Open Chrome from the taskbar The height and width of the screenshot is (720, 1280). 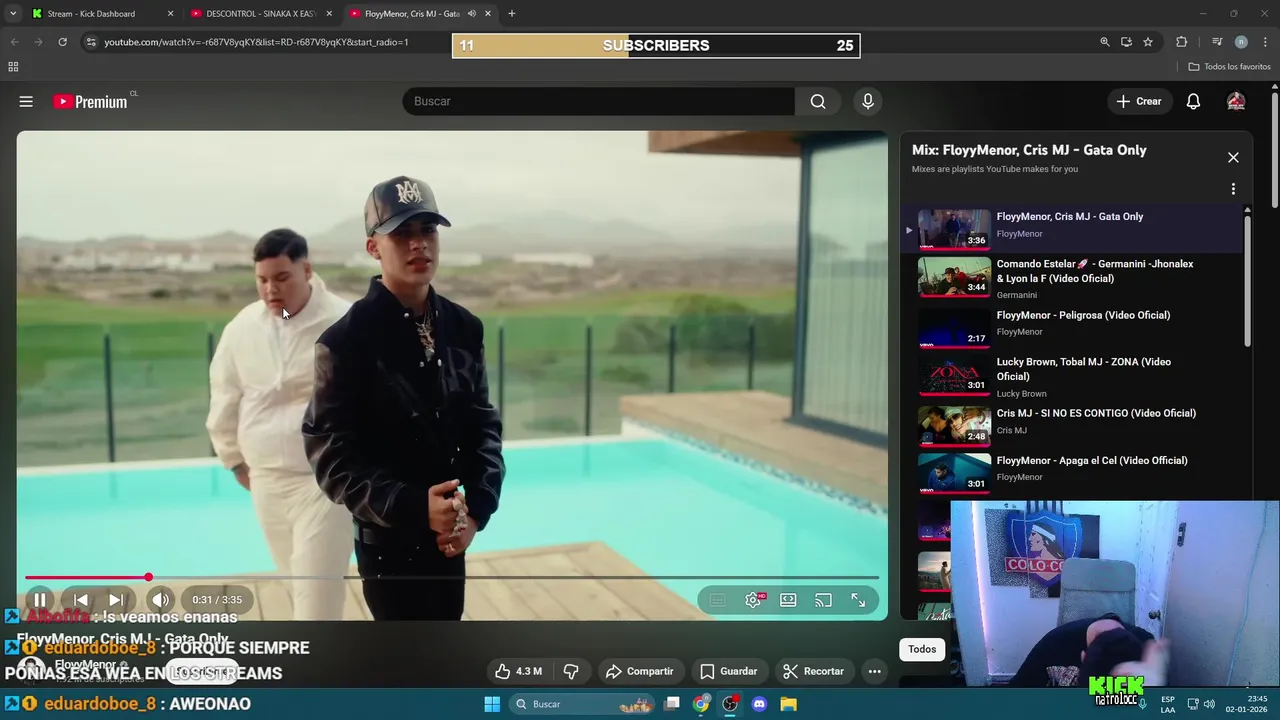tap(702, 704)
